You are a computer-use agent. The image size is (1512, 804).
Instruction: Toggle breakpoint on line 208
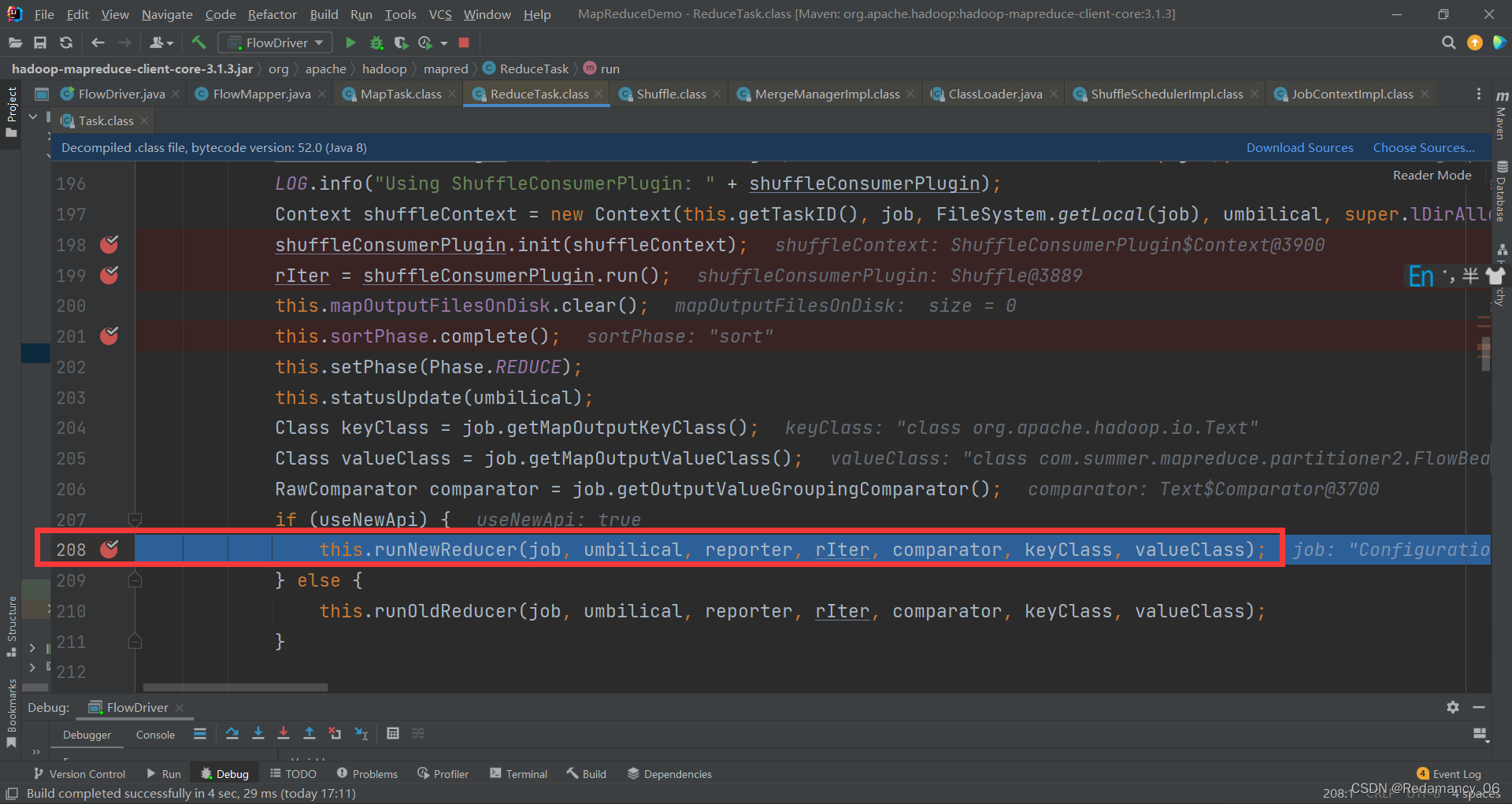tap(109, 549)
